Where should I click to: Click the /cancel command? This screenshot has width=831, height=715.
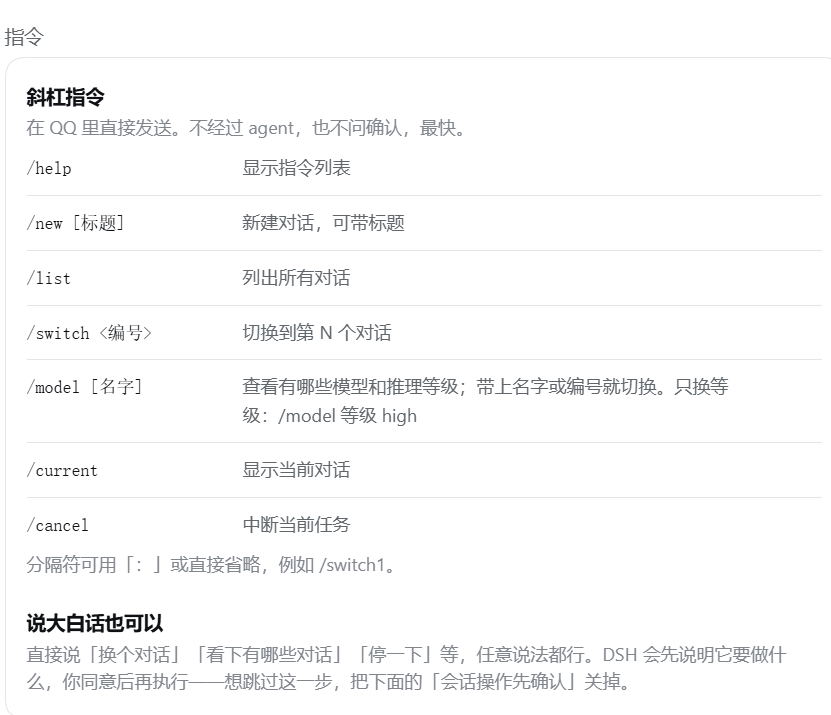[58, 525]
